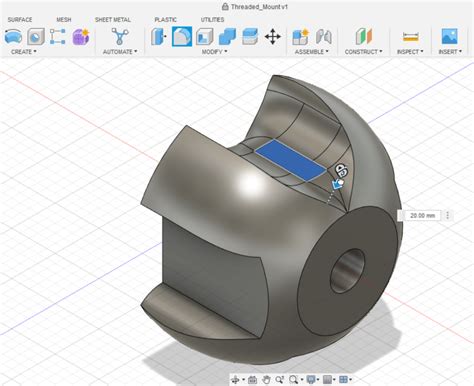This screenshot has height=386, width=474.
Task: Click the purple Create Form icon
Action: coord(81,36)
